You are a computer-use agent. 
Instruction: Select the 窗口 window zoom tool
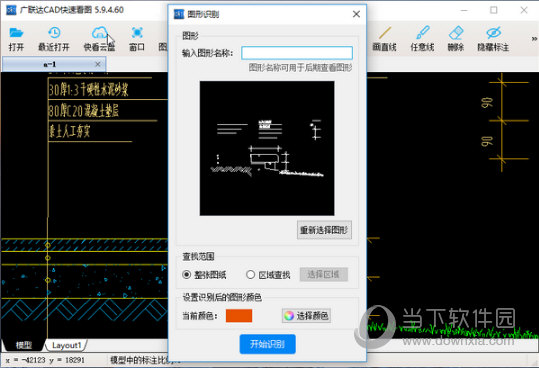[137, 39]
